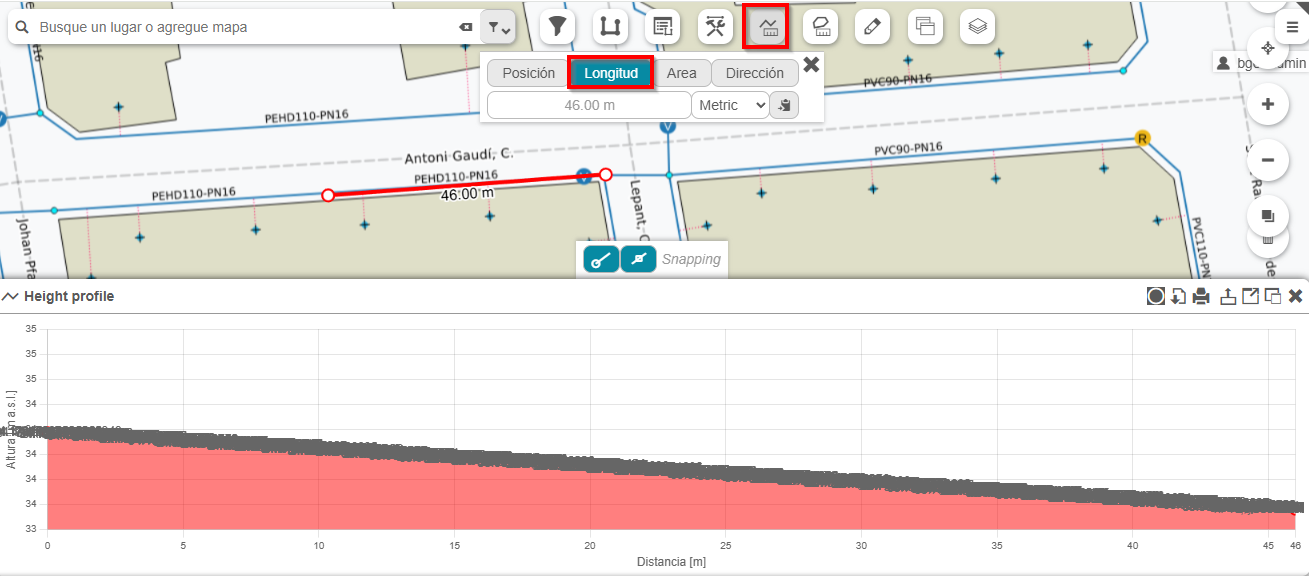Image resolution: width=1309 pixels, height=576 pixels.
Task: Activate the height profile tool in toolbar
Action: click(769, 27)
